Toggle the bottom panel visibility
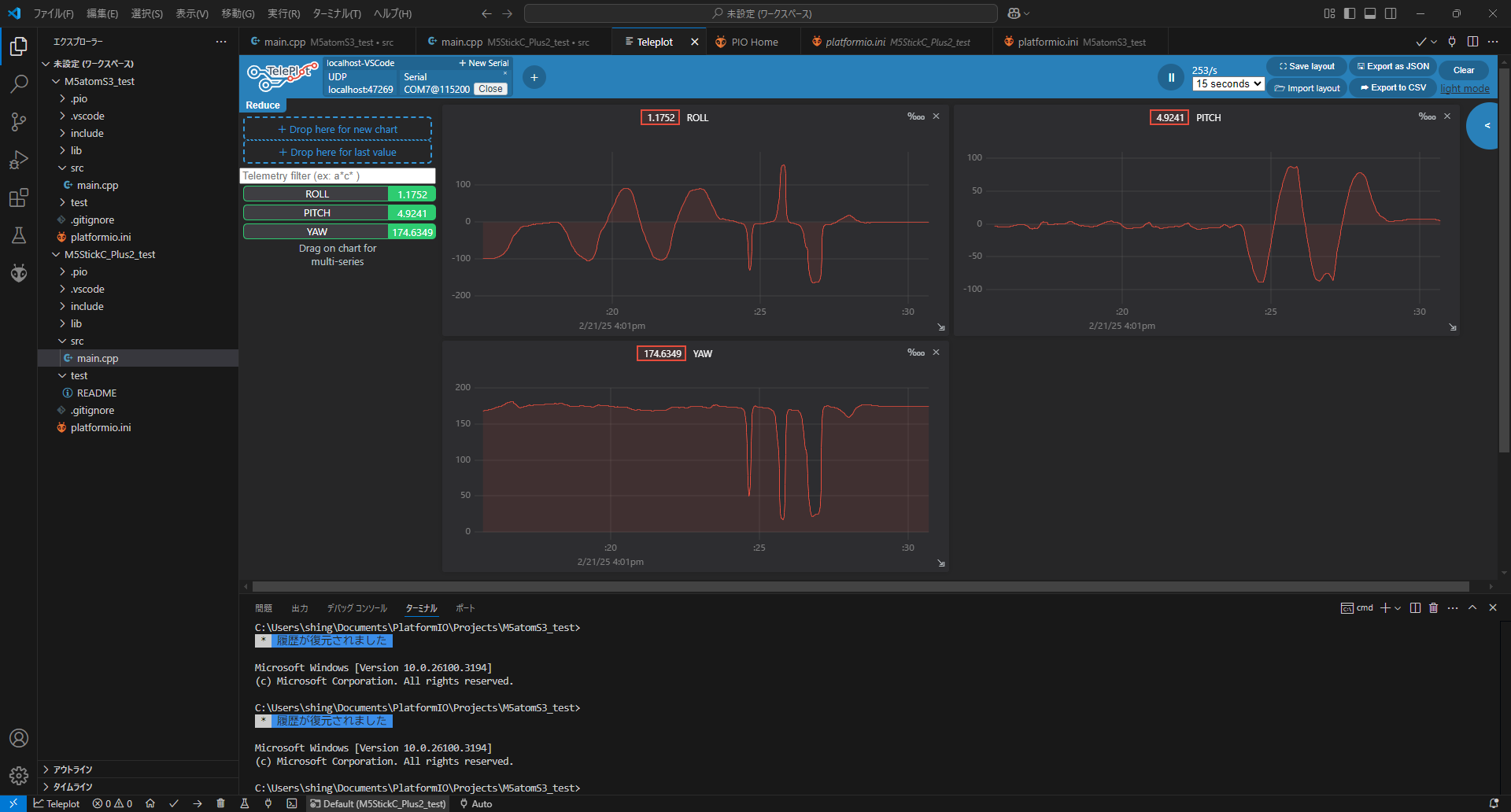 [1370, 13]
